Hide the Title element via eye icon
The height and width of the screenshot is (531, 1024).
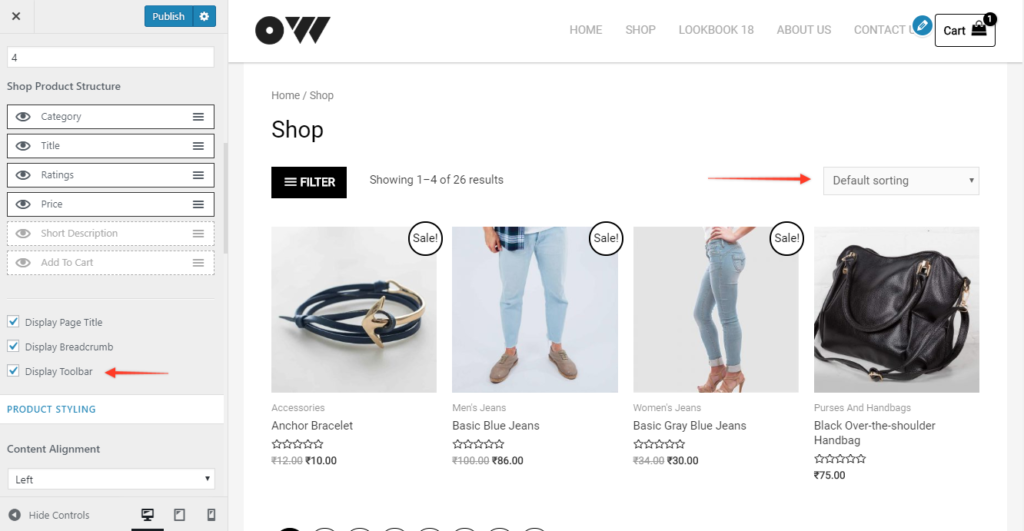(x=23, y=146)
